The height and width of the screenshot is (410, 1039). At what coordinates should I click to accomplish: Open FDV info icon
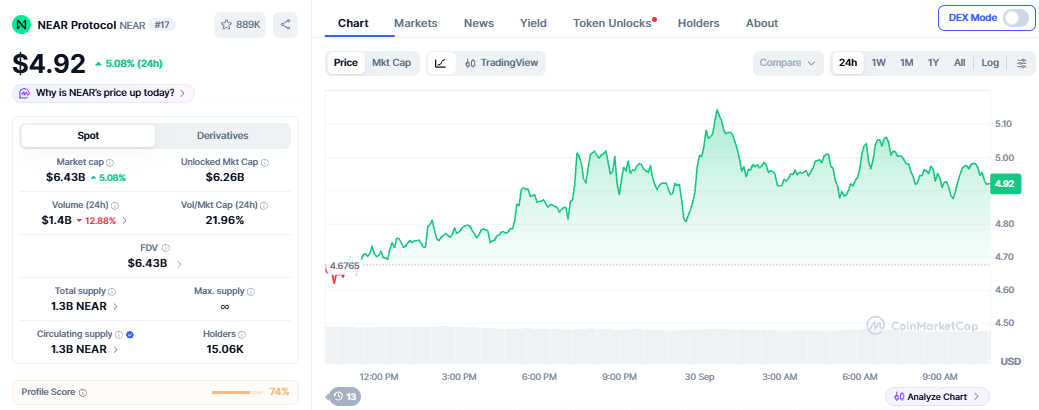tap(166, 248)
